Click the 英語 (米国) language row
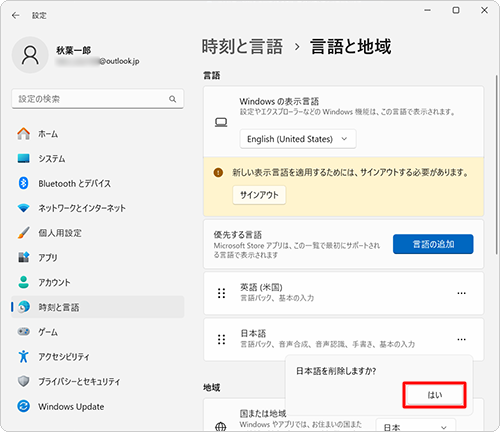Screen dimensions: 500x432 pos(344,293)
